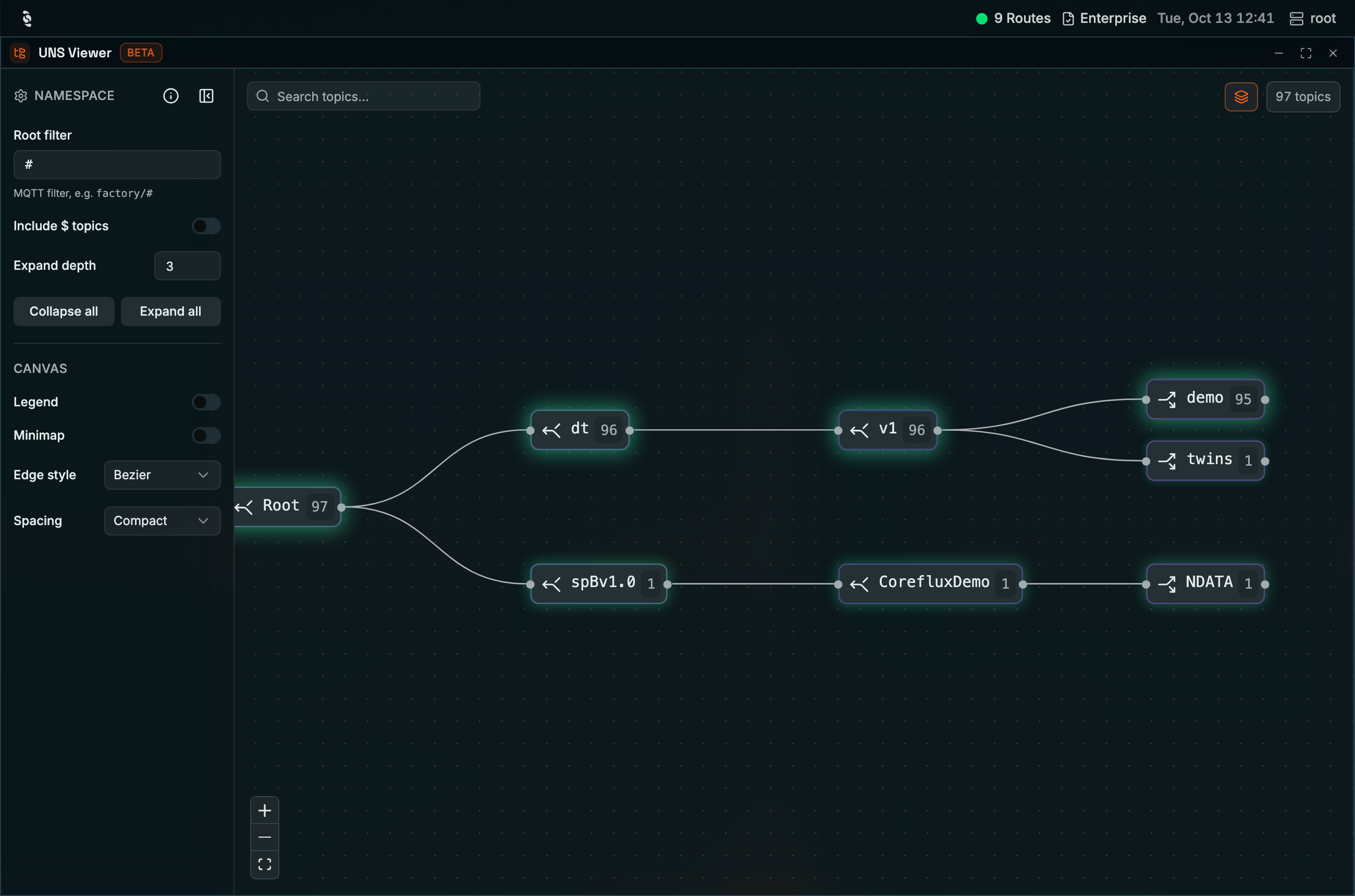Image resolution: width=1355 pixels, height=896 pixels.
Task: Collapse the Root node
Action: pos(243,507)
